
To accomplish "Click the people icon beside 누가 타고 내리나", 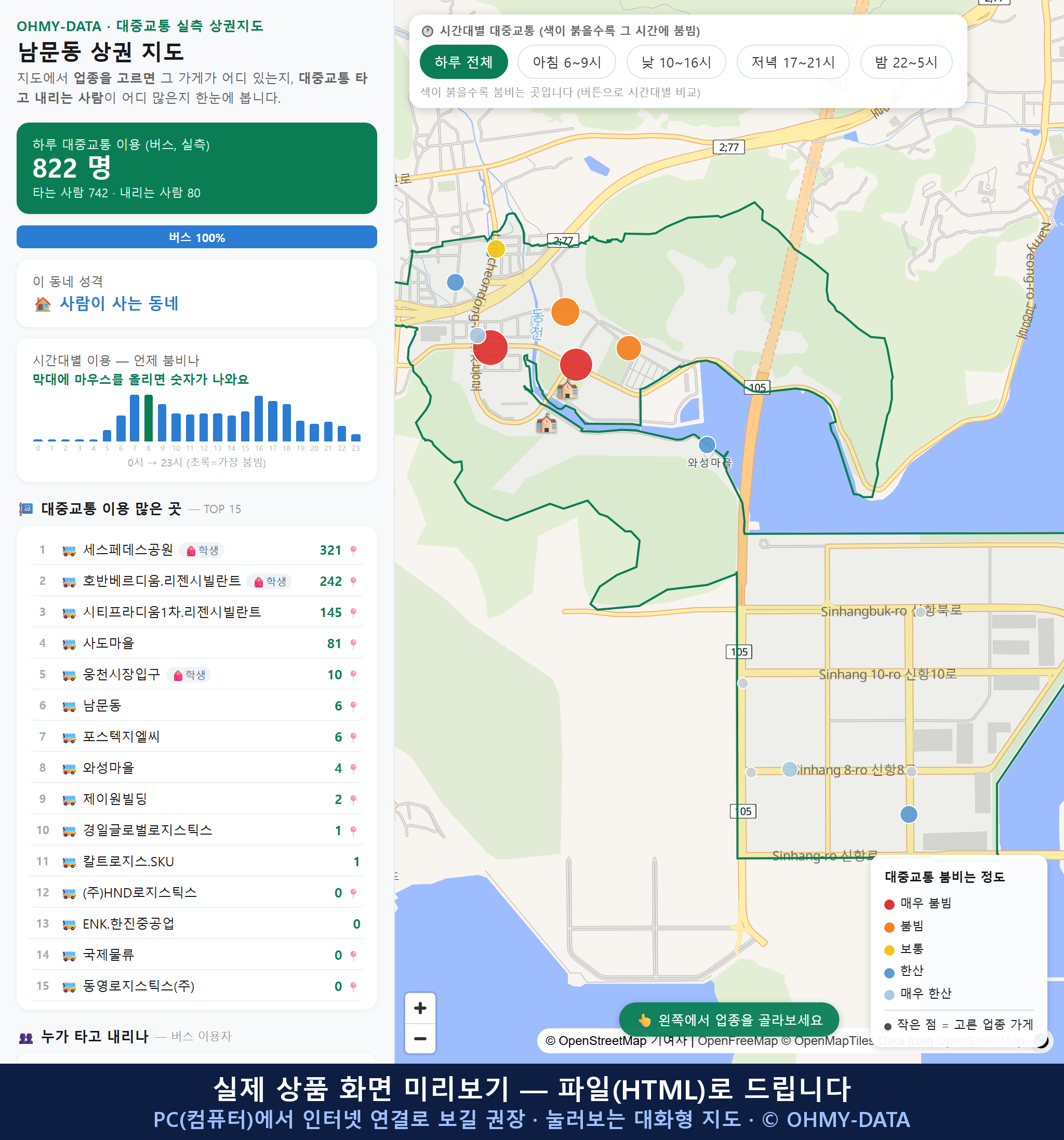I will (26, 1037).
